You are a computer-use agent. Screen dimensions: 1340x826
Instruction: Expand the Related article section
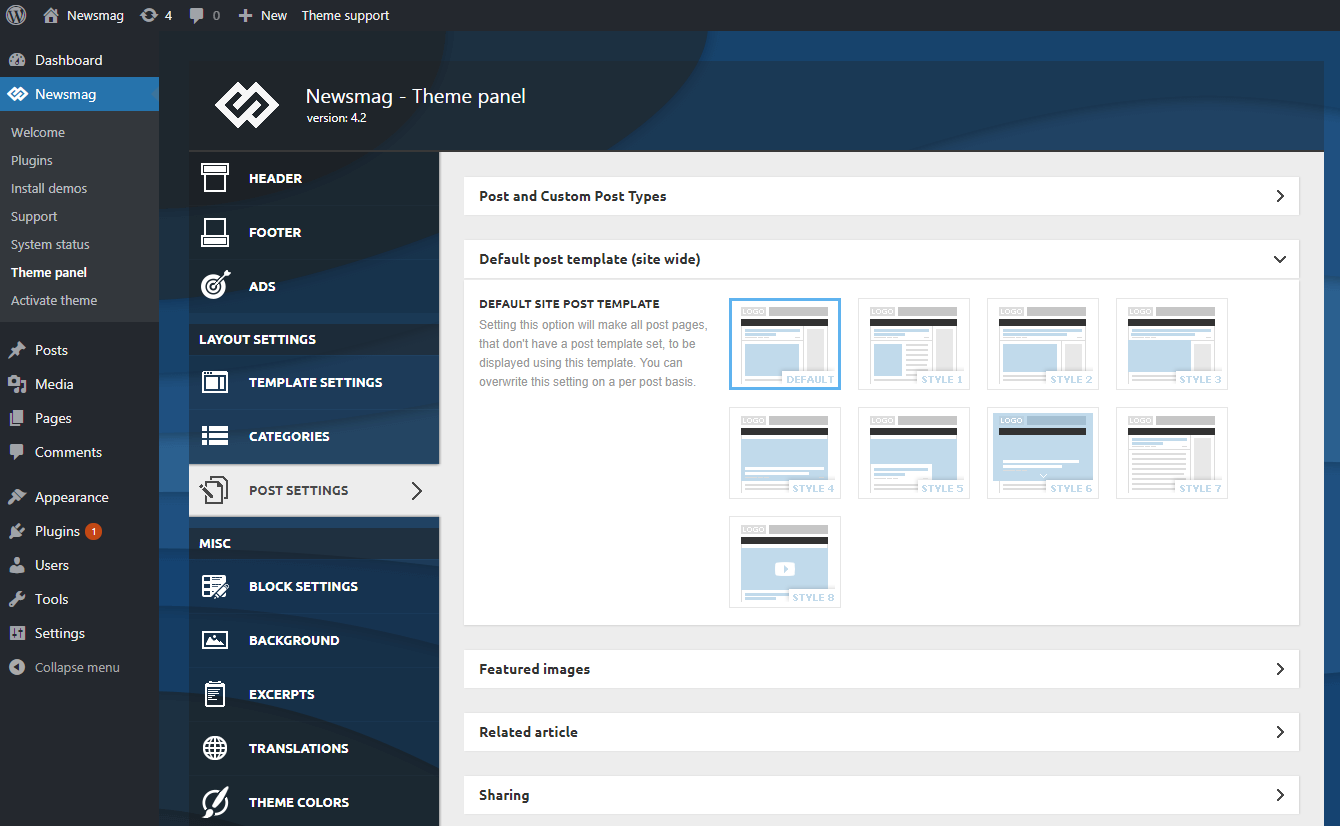(x=881, y=732)
